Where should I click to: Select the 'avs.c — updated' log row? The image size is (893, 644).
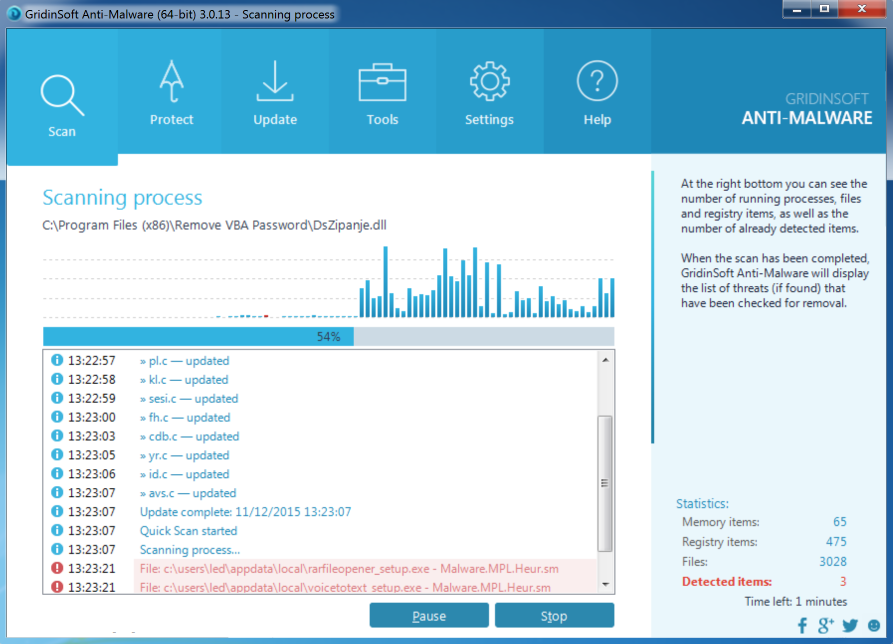pos(321,493)
